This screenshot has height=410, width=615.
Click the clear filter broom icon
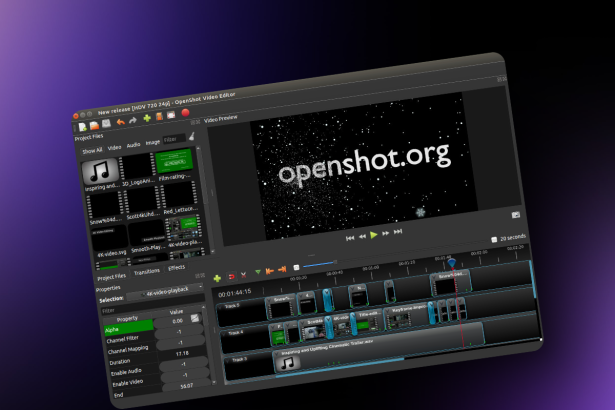click(192, 136)
